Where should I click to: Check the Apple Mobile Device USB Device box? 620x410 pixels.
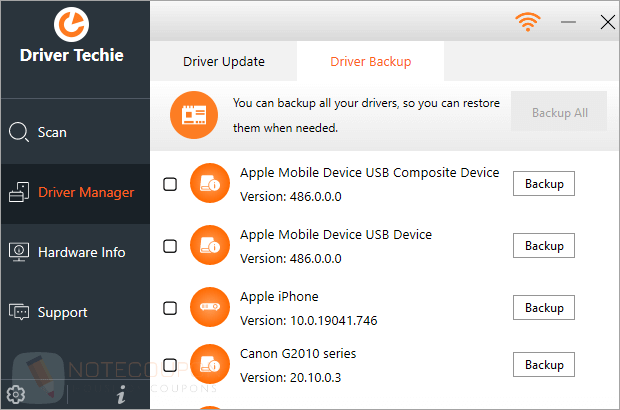click(170, 246)
